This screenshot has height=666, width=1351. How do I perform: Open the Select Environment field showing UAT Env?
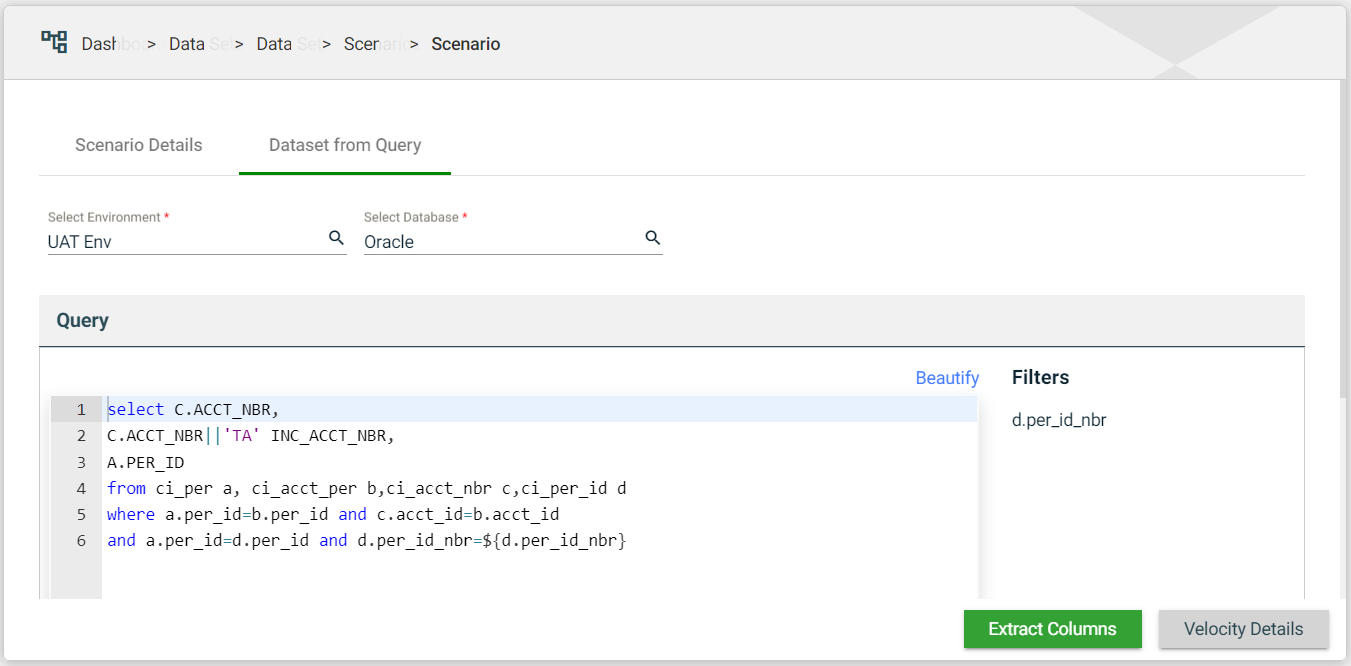(x=185, y=242)
